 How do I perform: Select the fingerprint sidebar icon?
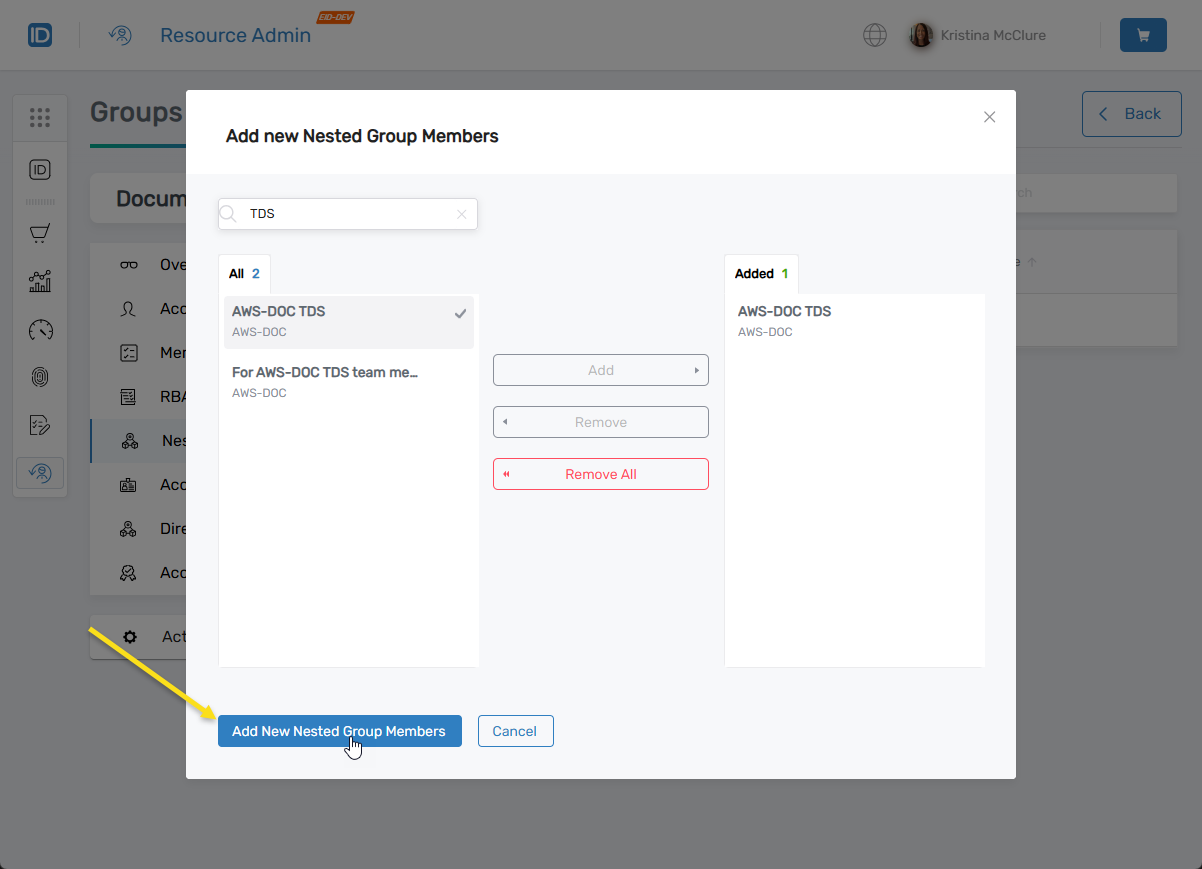click(x=40, y=377)
